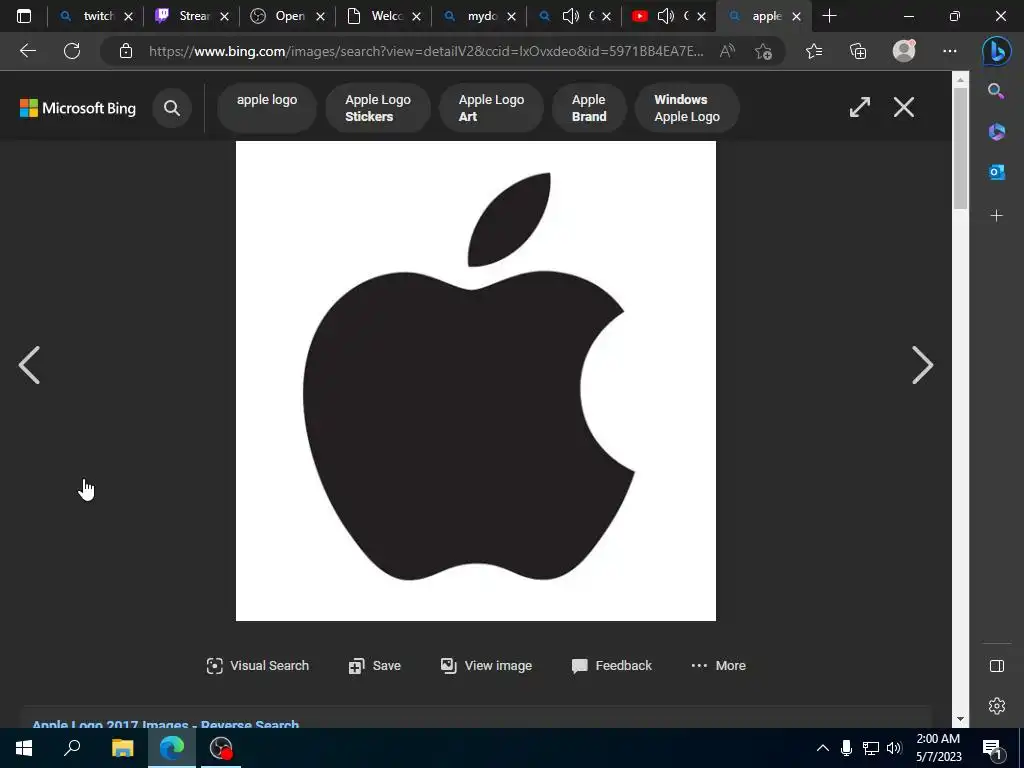Open the browser profile avatar
Image resolution: width=1024 pixels, height=768 pixels.
[904, 51]
